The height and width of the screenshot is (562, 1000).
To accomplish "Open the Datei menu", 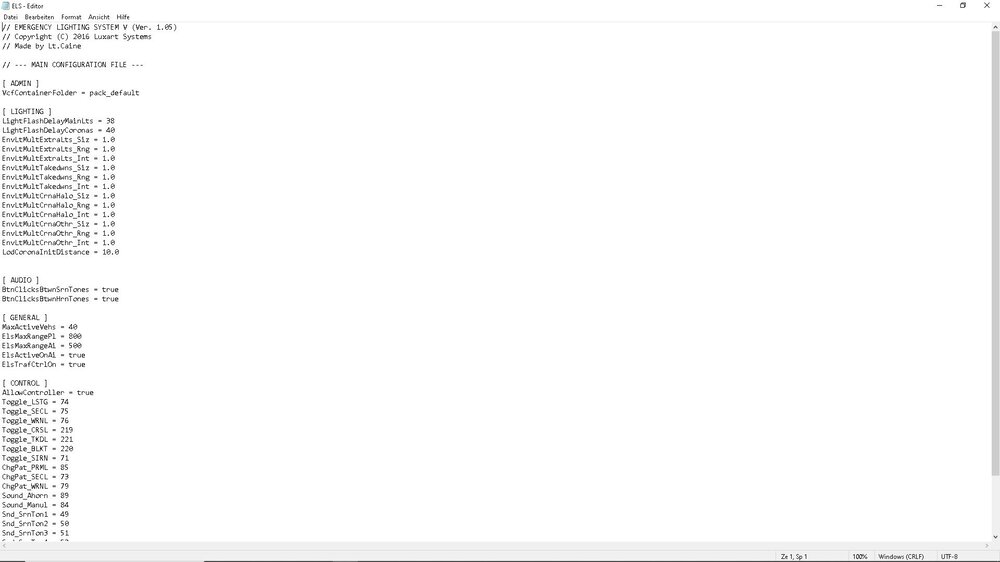I will (10, 17).
